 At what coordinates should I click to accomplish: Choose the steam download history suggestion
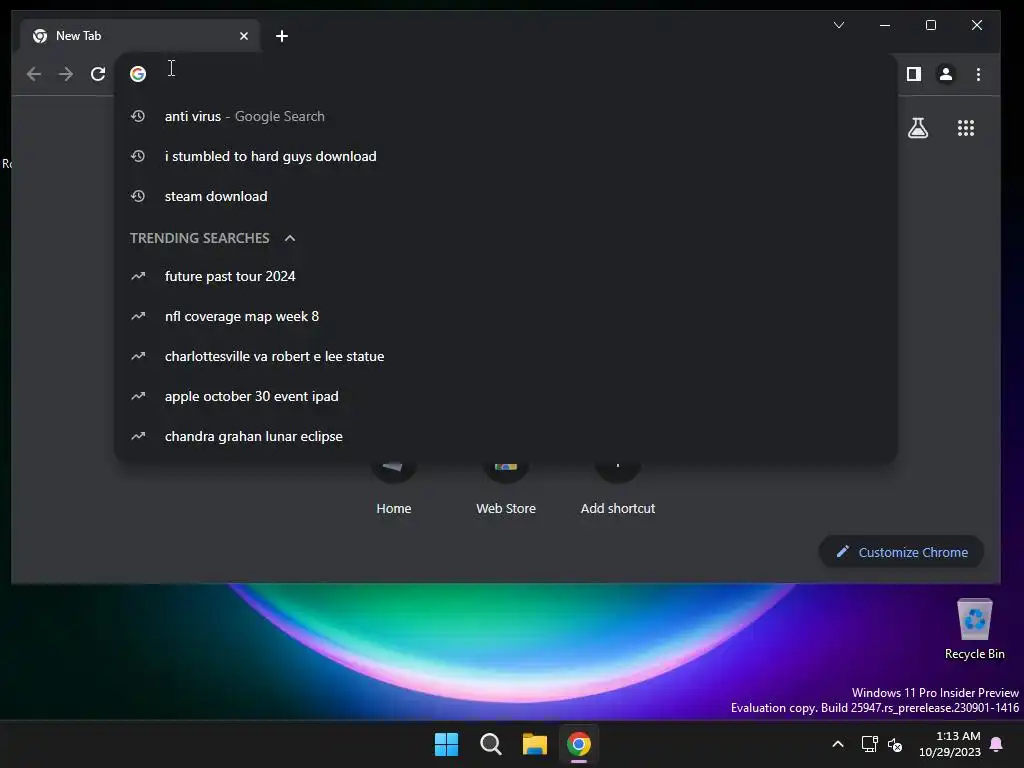[x=505, y=196]
